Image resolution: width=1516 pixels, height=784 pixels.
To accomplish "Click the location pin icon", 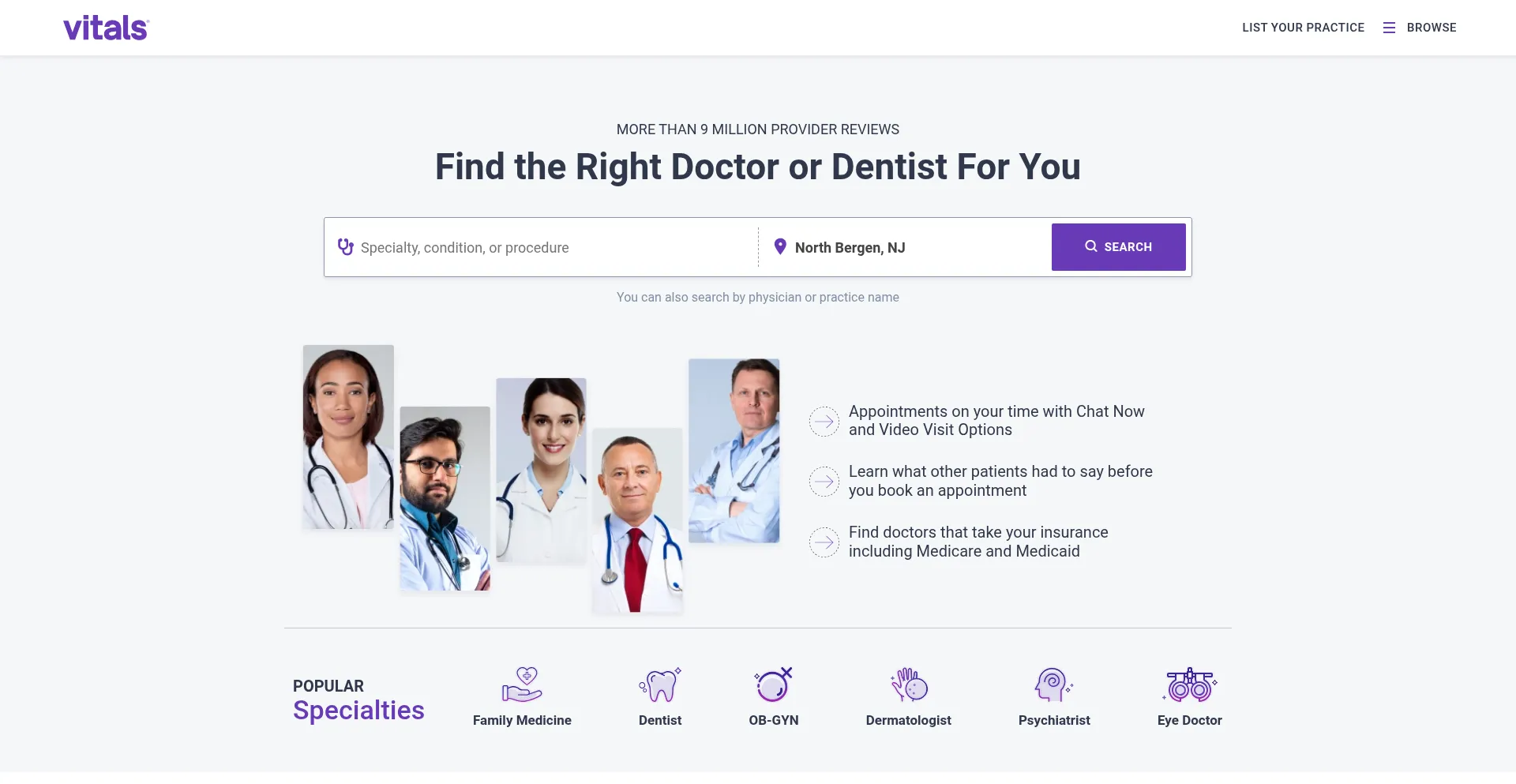I will pyautogui.click(x=780, y=247).
